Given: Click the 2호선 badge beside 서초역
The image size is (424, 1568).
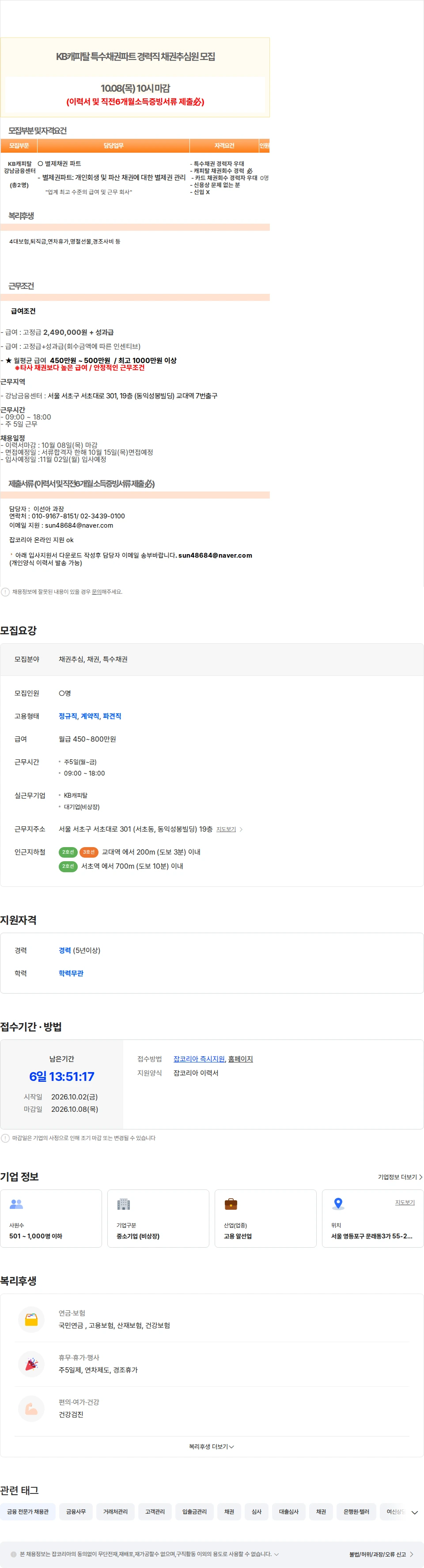Looking at the screenshot, I should 68,866.
